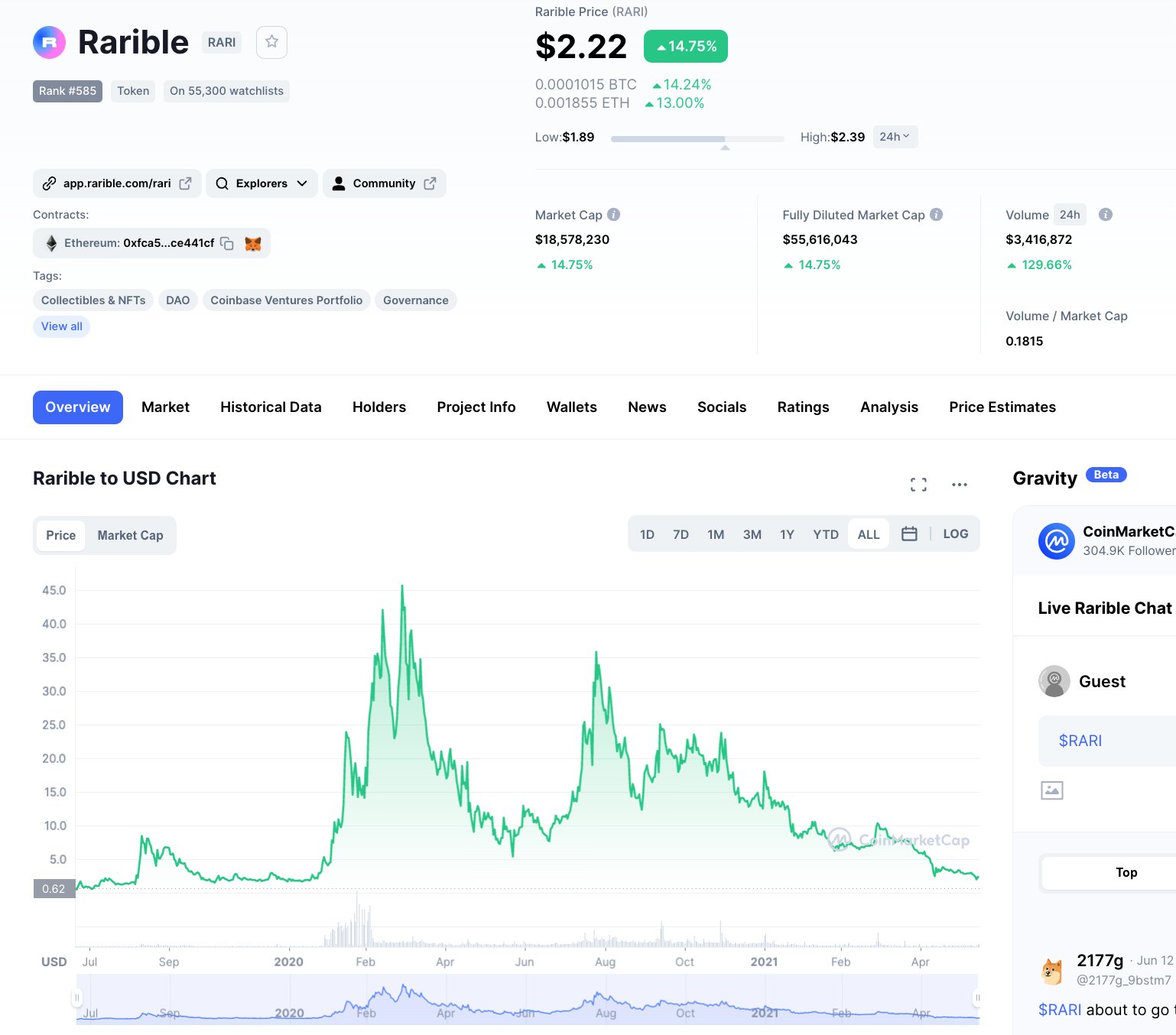Screen dimensions: 1176x1035
Task: Open the Analysis tab
Action: (x=889, y=407)
